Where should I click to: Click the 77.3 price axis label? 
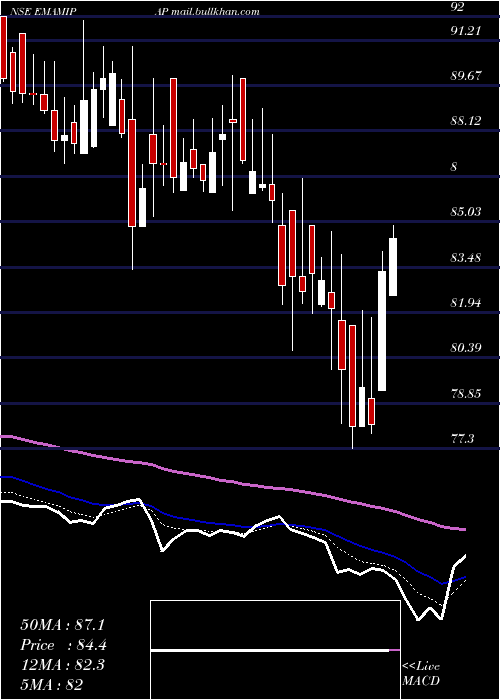[462, 439]
